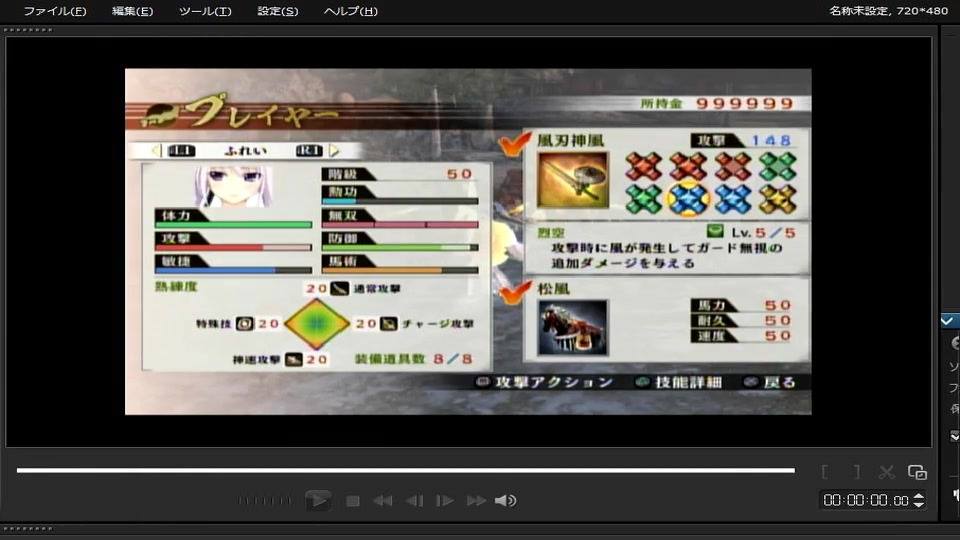Viewport: 960px width, 540px height.
Task: Open the 設定(S) menu
Action: 277,11
